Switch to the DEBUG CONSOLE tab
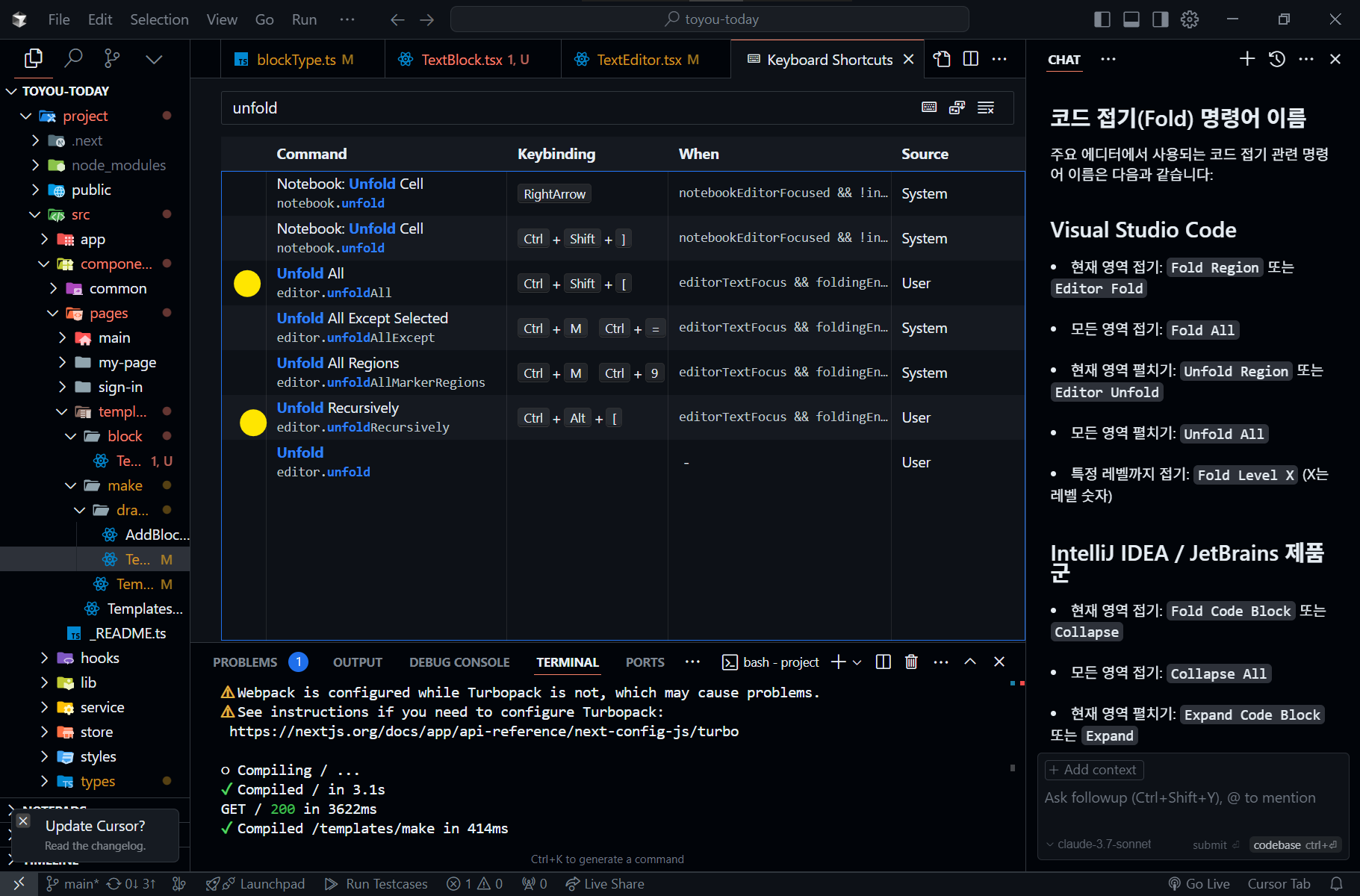The width and height of the screenshot is (1360, 896). point(459,662)
